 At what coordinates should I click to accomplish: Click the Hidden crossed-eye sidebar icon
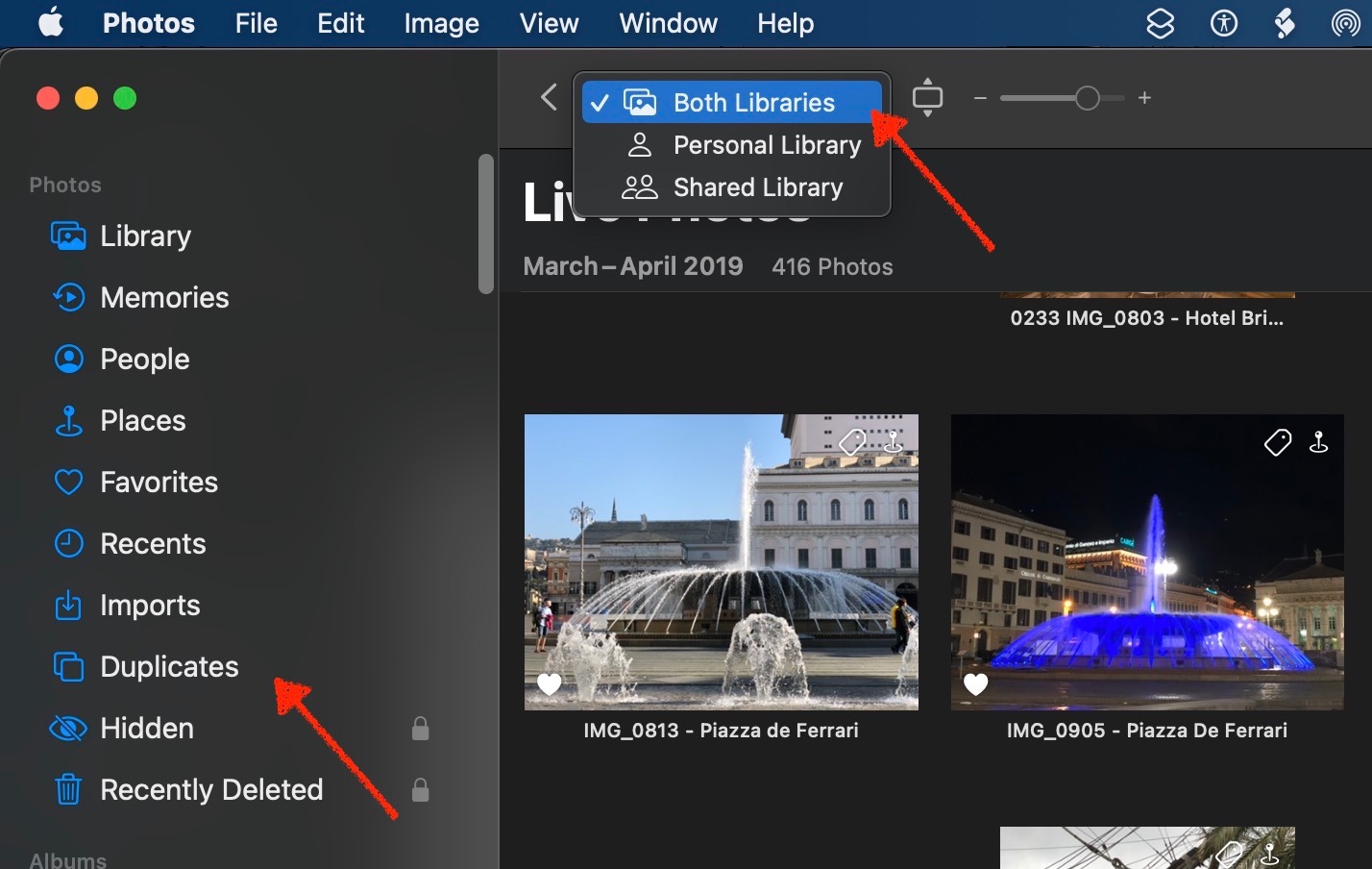coord(68,728)
